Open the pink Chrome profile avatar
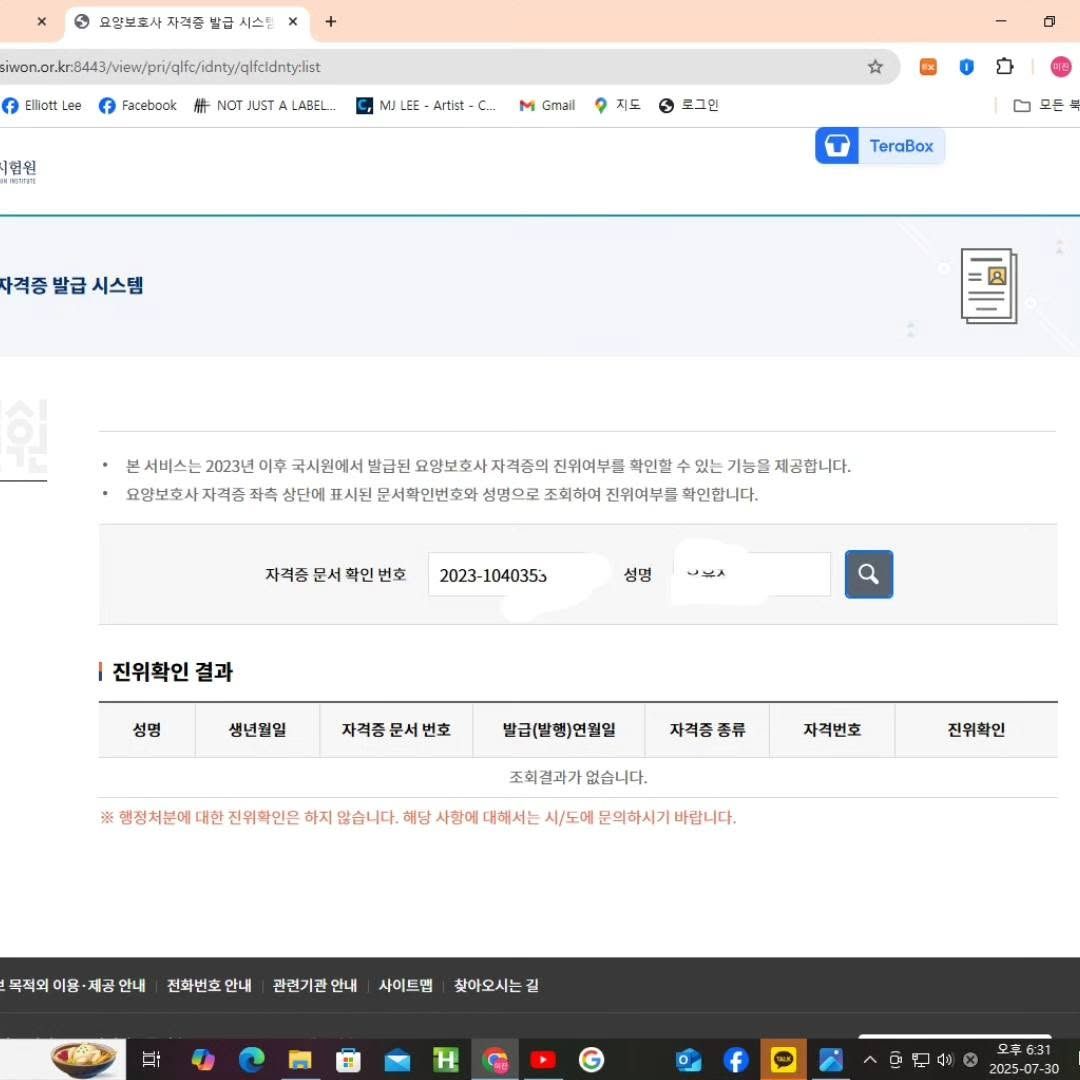 click(x=1060, y=67)
